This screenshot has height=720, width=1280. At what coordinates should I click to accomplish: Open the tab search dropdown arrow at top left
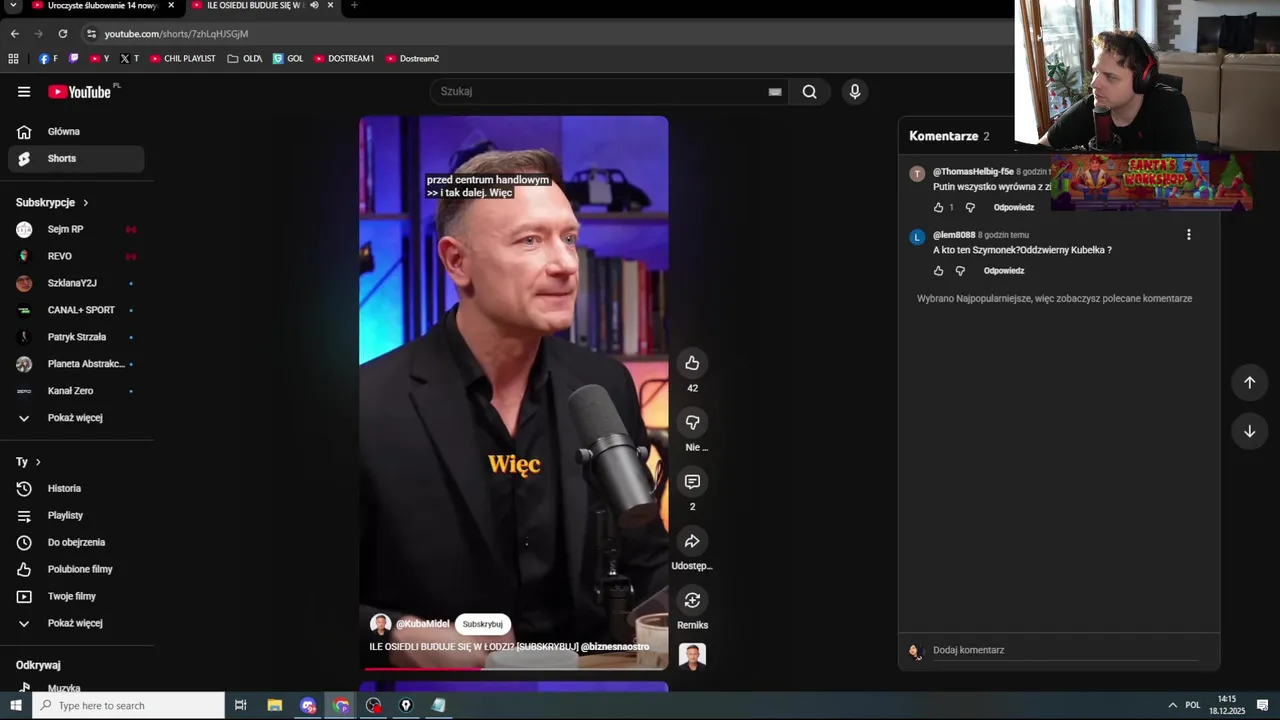tap(14, 5)
